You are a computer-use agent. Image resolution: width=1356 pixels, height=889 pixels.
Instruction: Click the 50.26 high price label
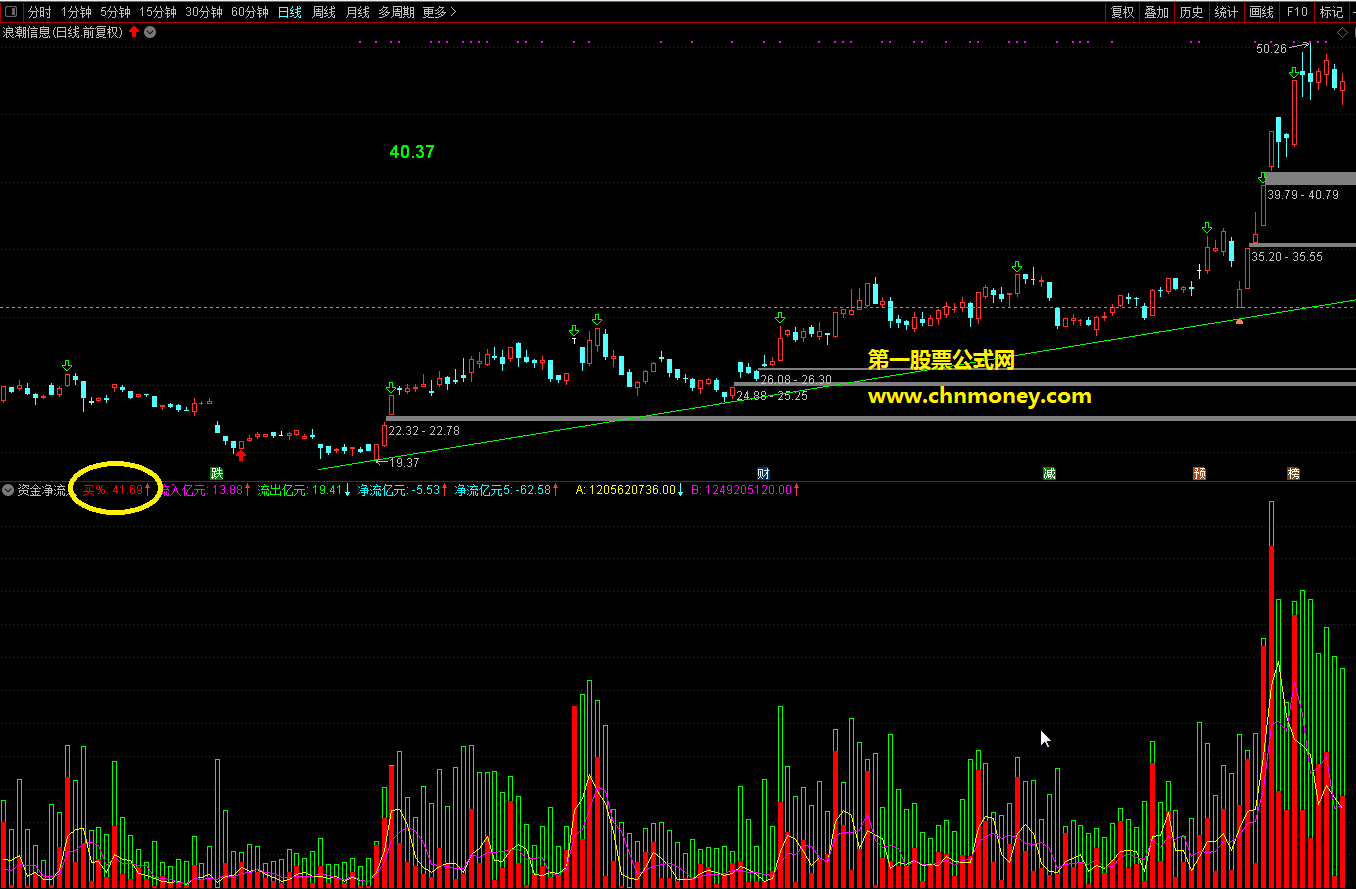click(1272, 49)
